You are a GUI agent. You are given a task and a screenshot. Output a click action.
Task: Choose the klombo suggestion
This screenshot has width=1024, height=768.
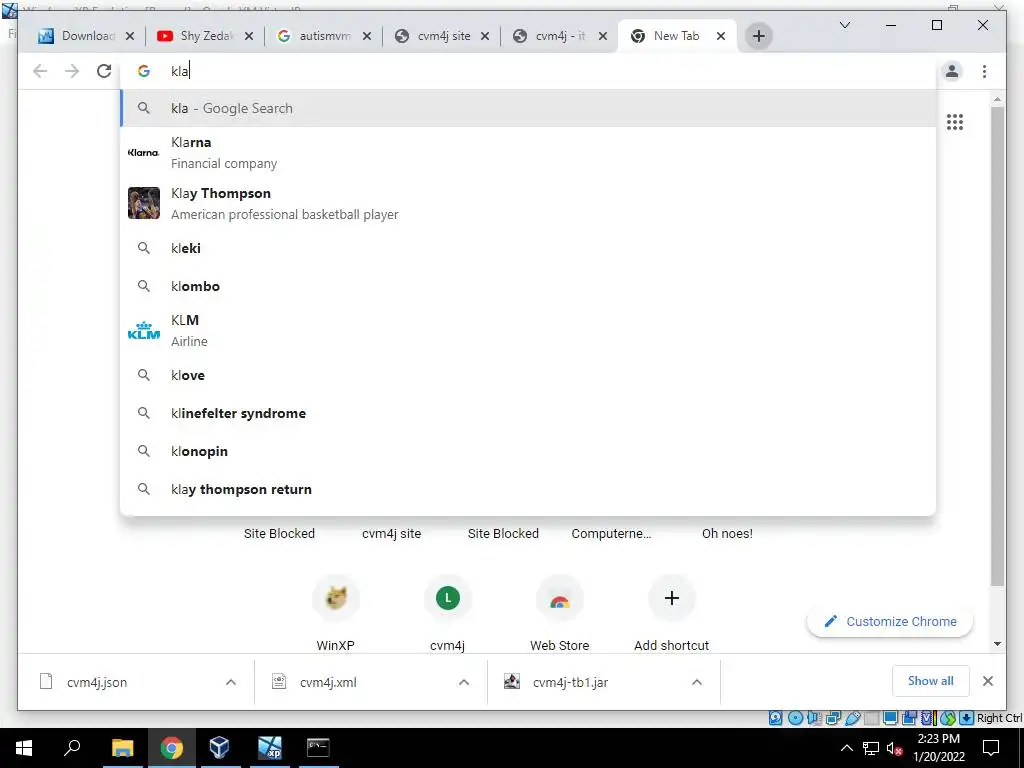(x=528, y=286)
